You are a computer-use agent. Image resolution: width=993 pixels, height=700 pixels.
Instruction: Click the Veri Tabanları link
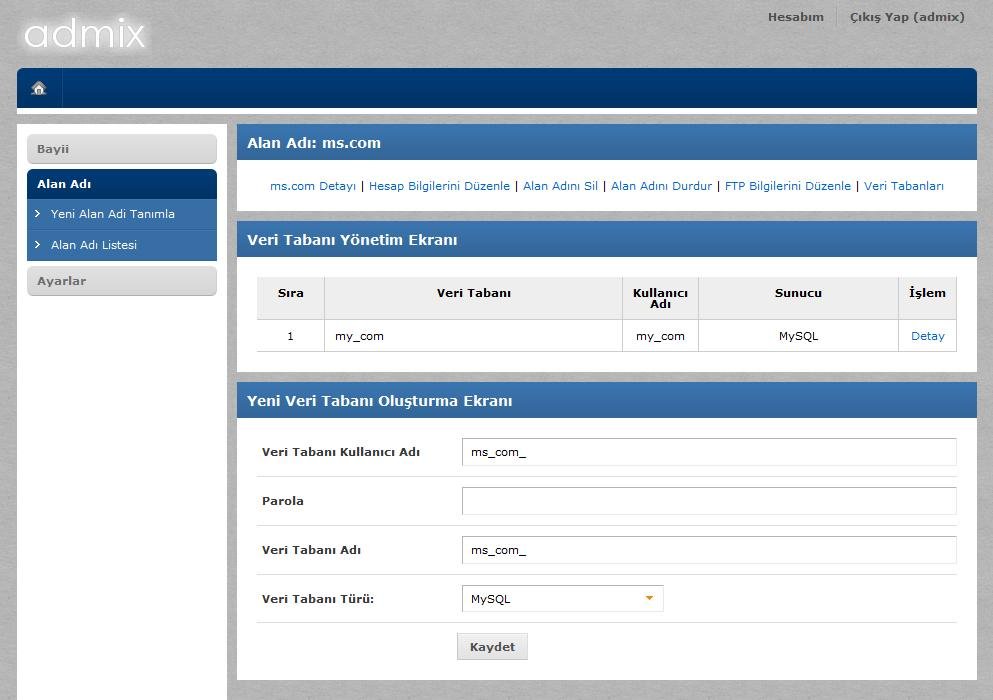point(904,186)
